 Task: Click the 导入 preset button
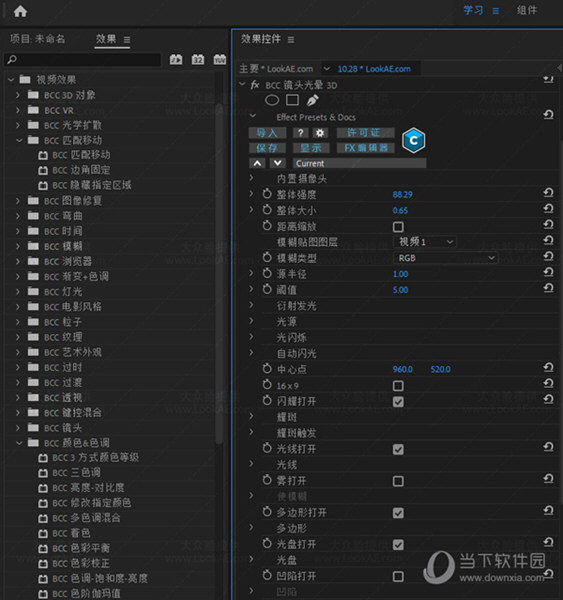tap(267, 133)
